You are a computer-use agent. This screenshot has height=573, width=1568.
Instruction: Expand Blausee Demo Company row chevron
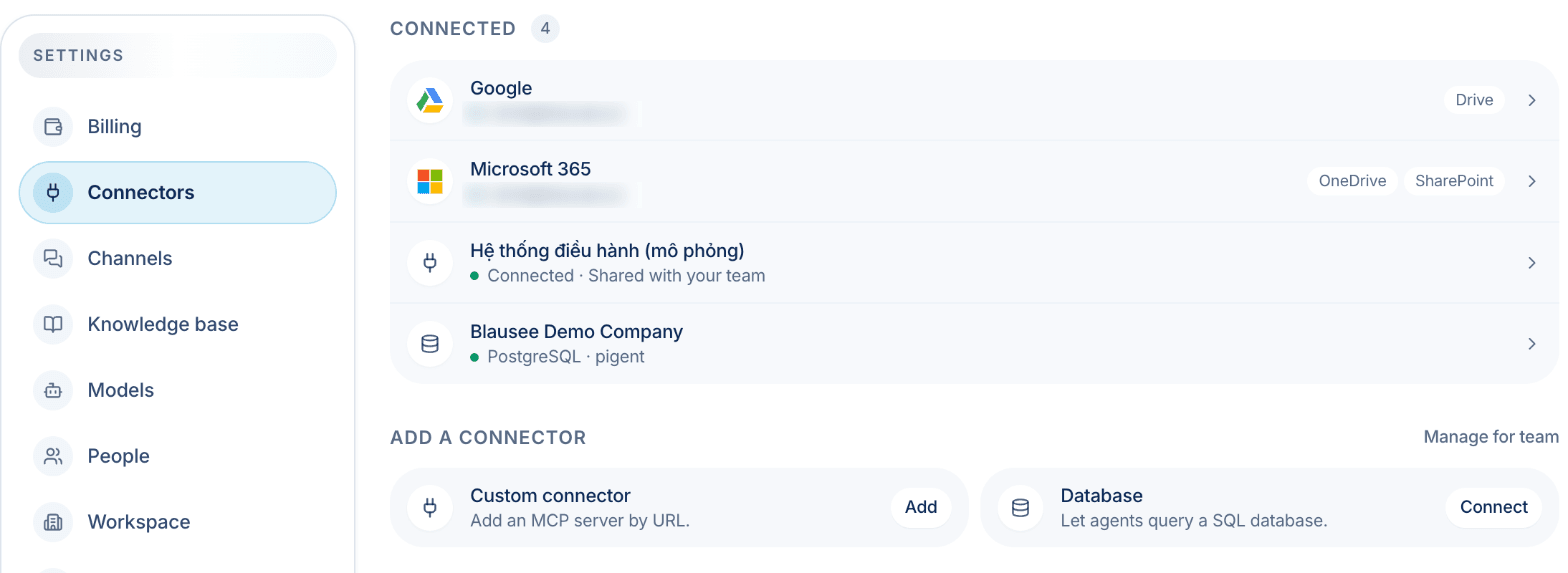(x=1531, y=344)
